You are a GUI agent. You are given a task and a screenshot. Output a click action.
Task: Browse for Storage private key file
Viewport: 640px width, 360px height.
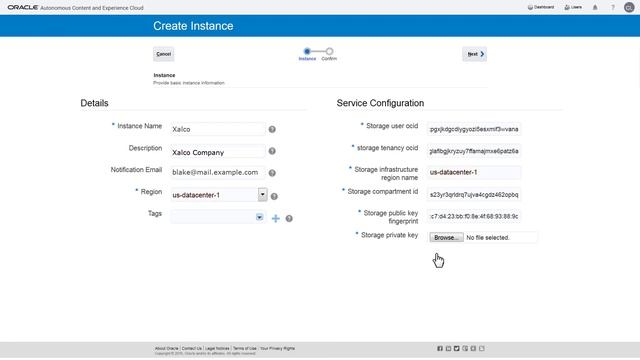446,238
